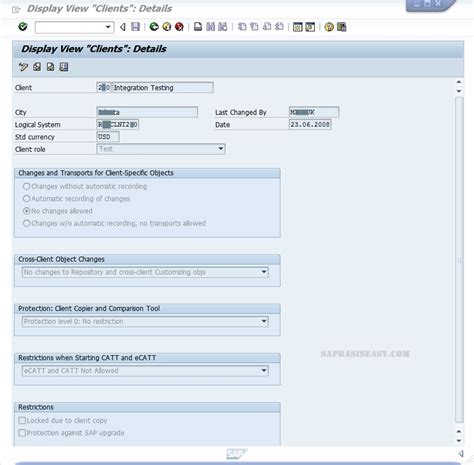Open Cross-Client Object Changes dropdown

pos(264,272)
